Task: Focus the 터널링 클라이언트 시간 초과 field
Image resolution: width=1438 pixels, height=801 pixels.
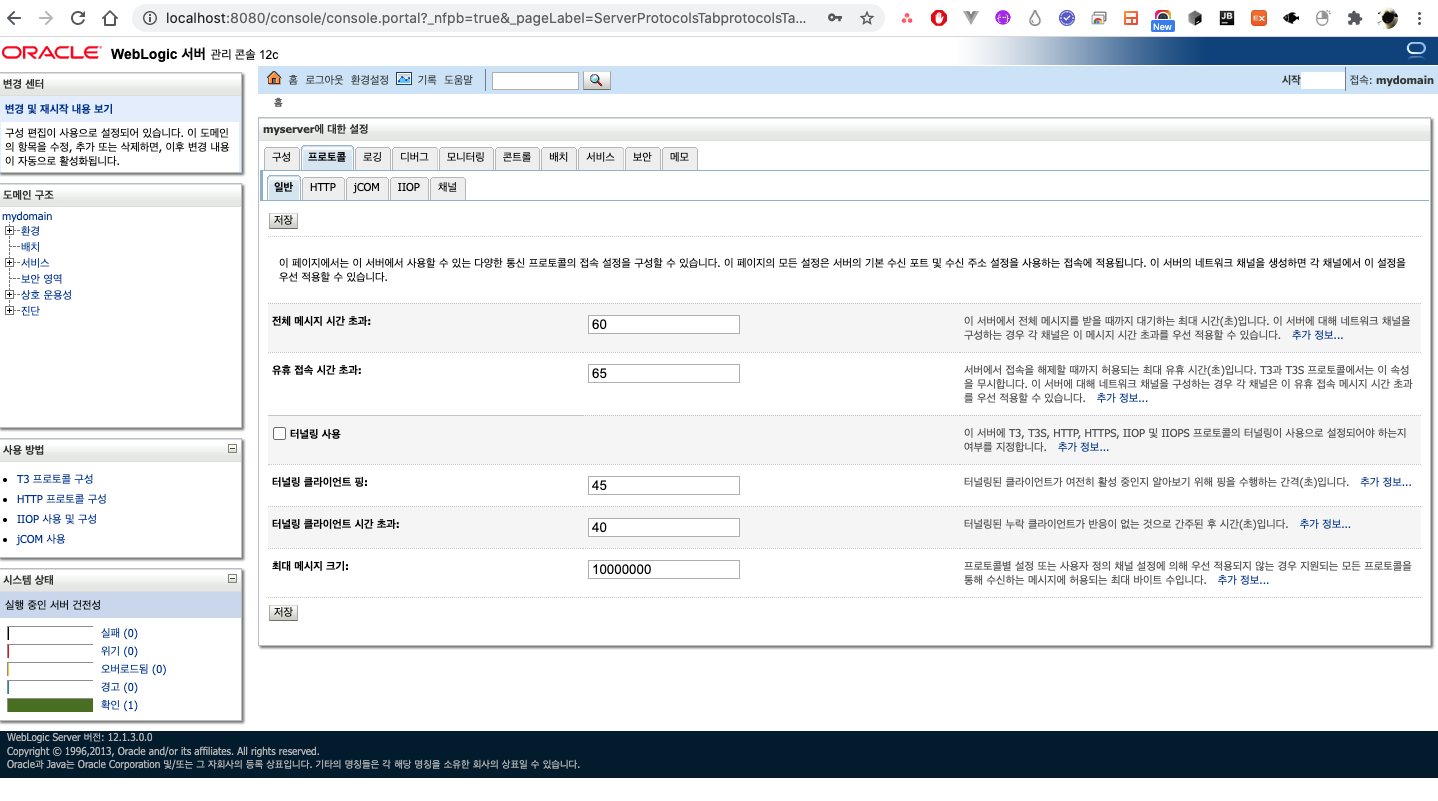Action: pyautogui.click(x=664, y=527)
